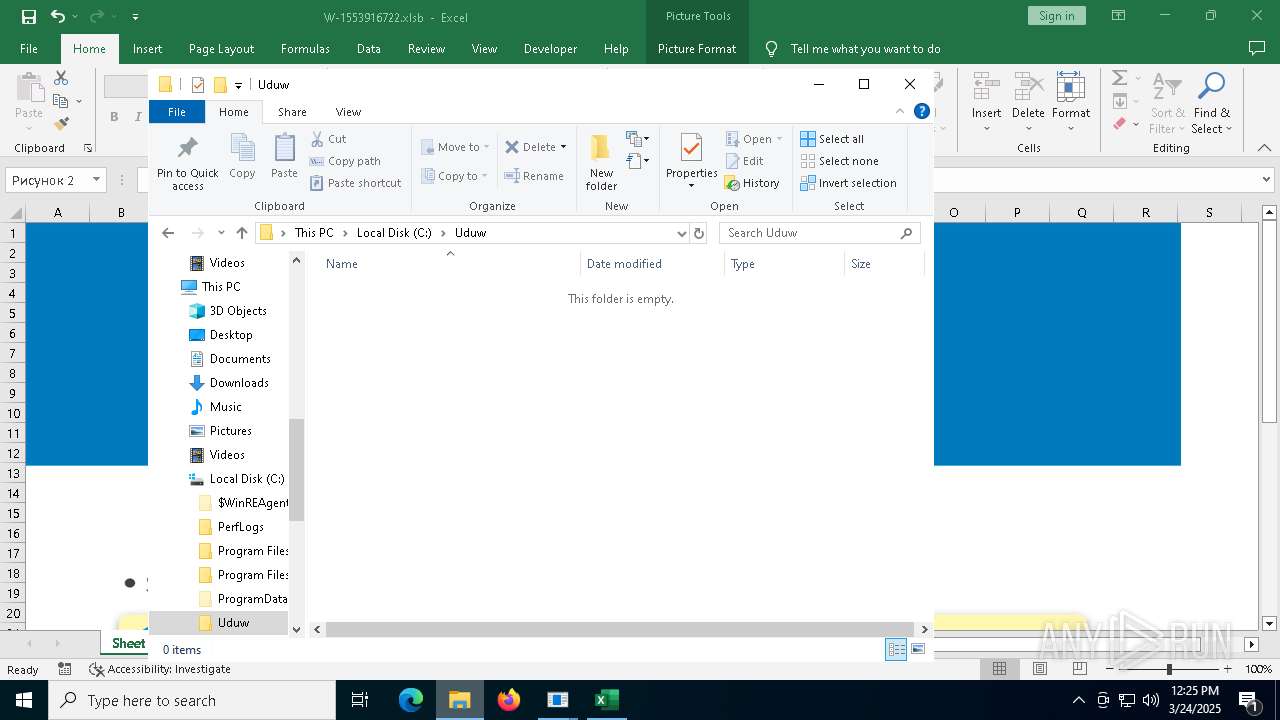Click Windows taskbar search box
This screenshot has width=1280, height=720.
(x=192, y=700)
